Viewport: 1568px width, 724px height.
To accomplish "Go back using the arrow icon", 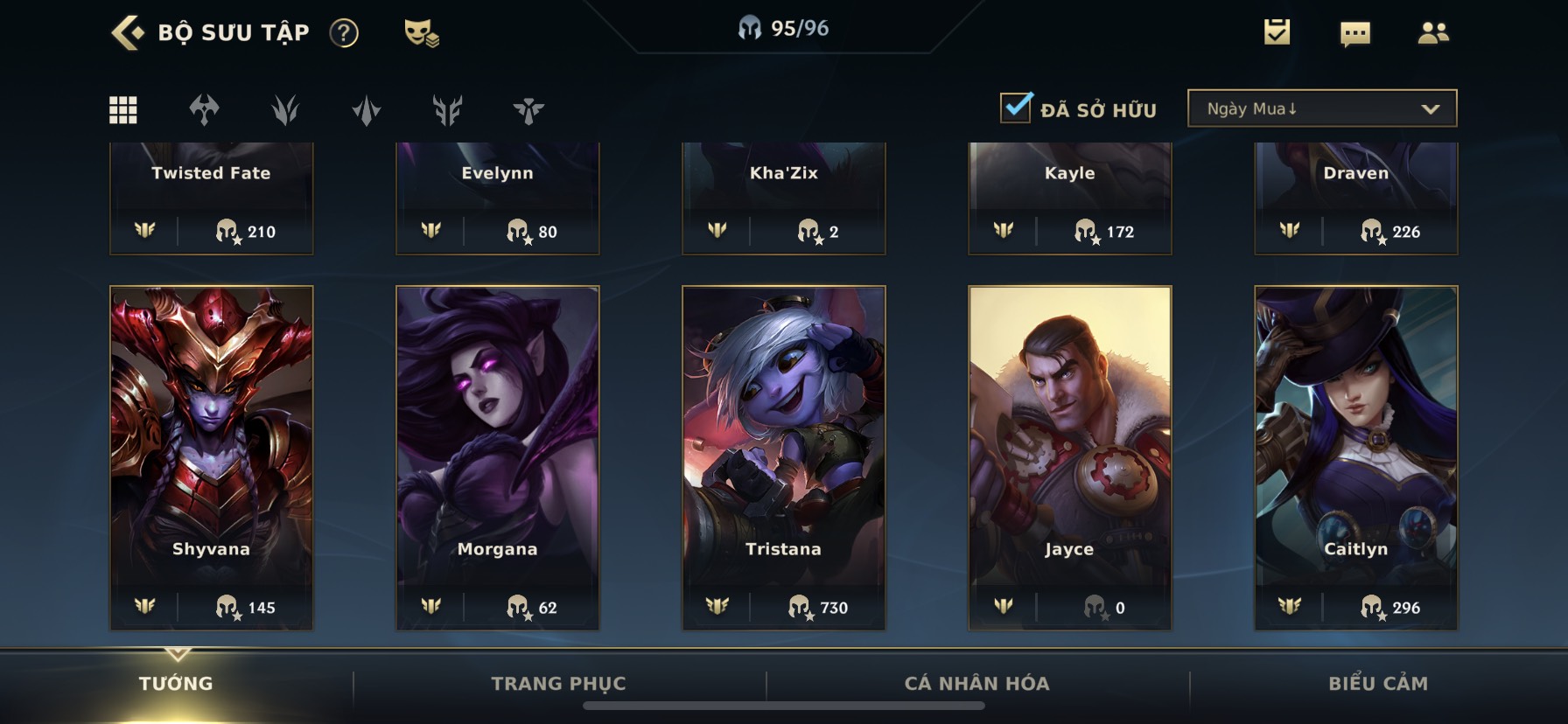I will point(128,32).
